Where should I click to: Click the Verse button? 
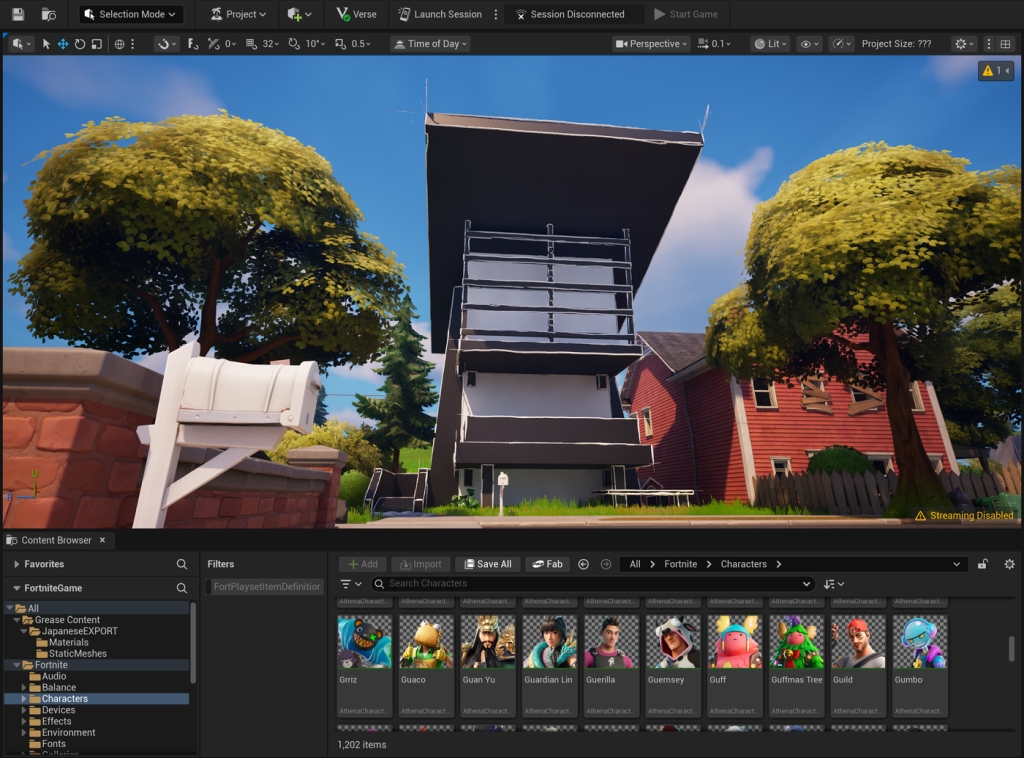[357, 14]
